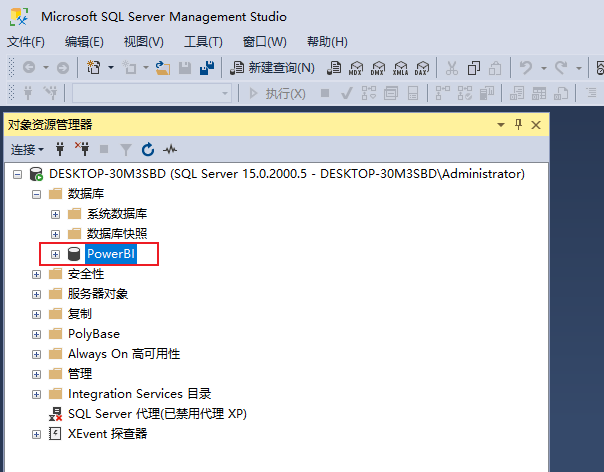Select the PowerBI database
This screenshot has width=604, height=472.
[x=111, y=254]
